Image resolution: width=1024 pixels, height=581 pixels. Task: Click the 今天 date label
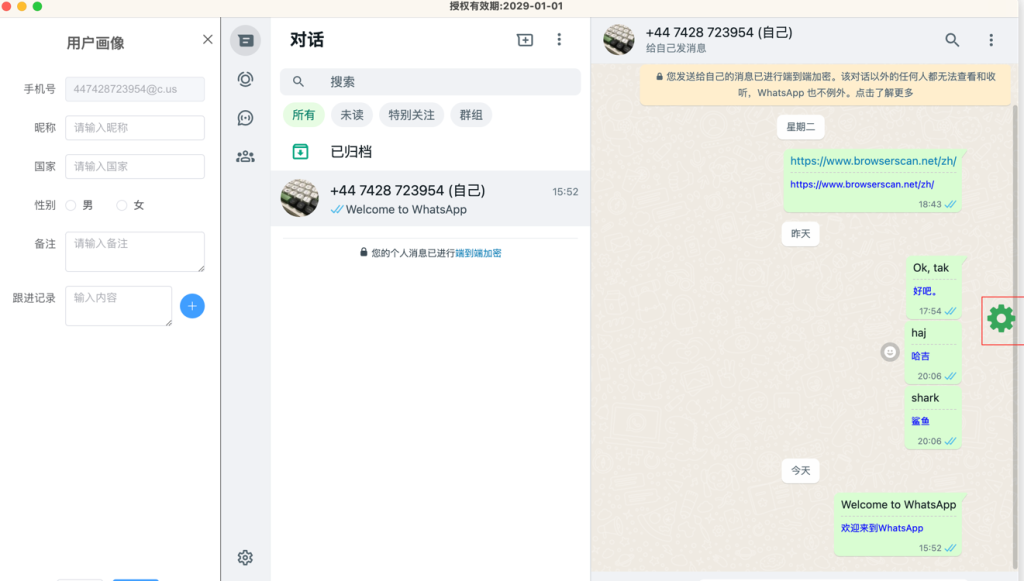point(801,471)
